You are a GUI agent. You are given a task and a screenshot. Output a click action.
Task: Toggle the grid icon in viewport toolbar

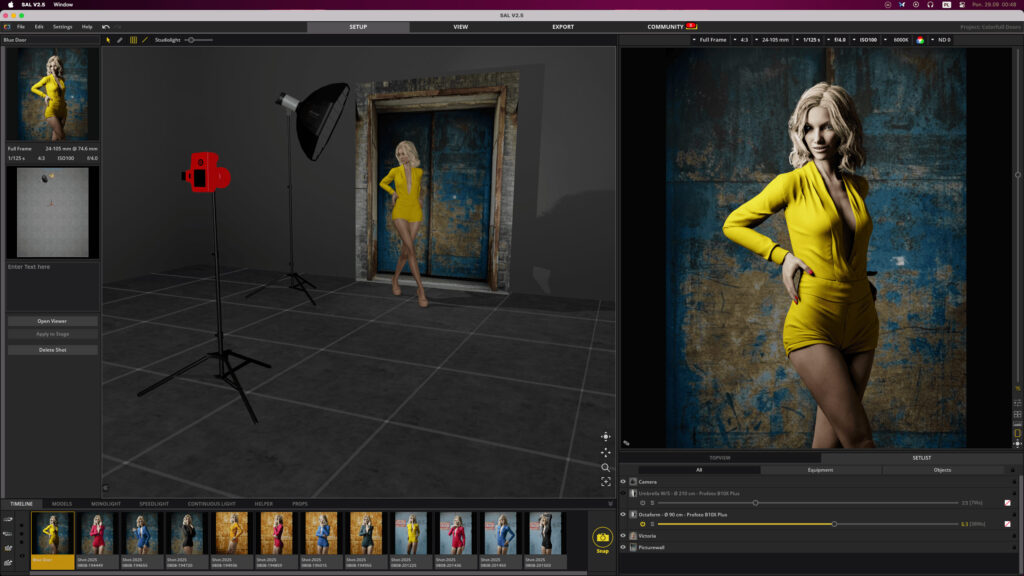[x=133, y=40]
